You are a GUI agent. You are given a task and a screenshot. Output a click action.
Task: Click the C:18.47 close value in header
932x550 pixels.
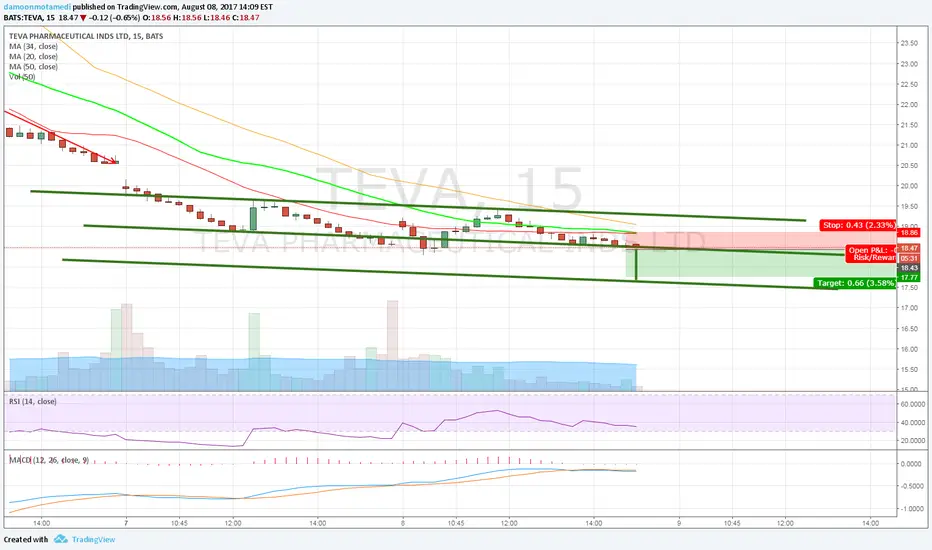[x=245, y=18]
